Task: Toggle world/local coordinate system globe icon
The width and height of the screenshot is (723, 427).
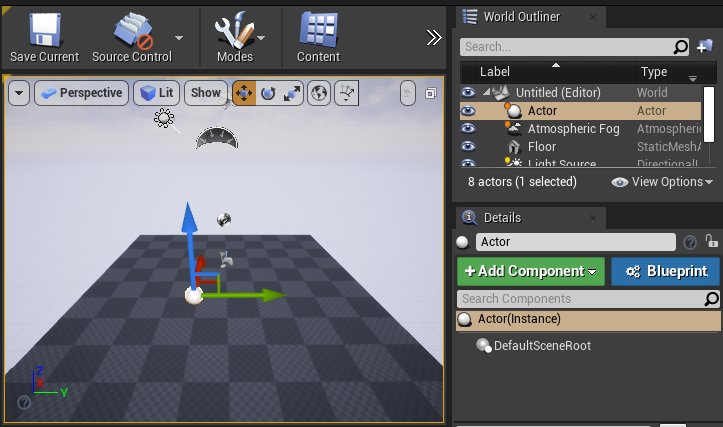Action: coord(320,93)
